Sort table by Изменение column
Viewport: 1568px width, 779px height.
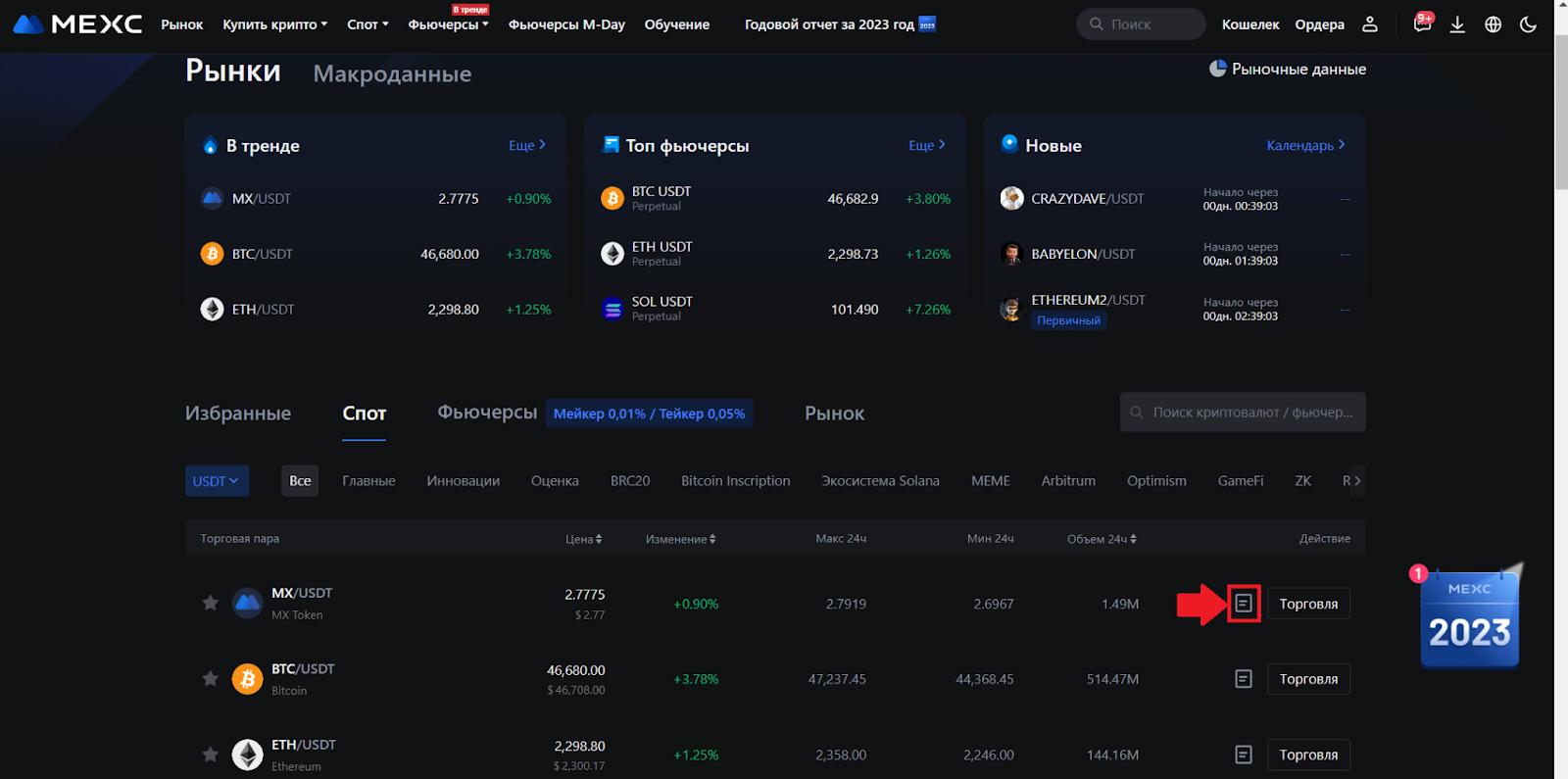[680, 539]
